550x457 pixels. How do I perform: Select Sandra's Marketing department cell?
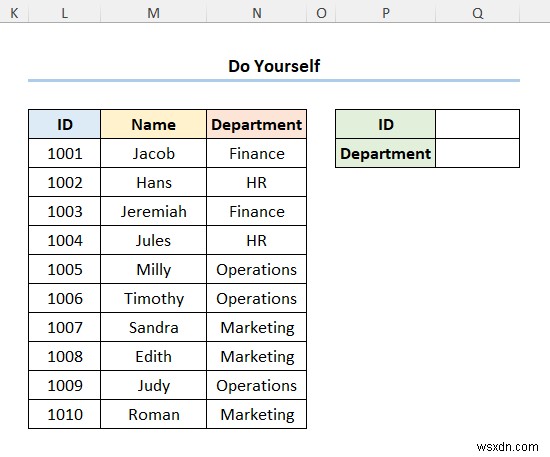(x=256, y=328)
